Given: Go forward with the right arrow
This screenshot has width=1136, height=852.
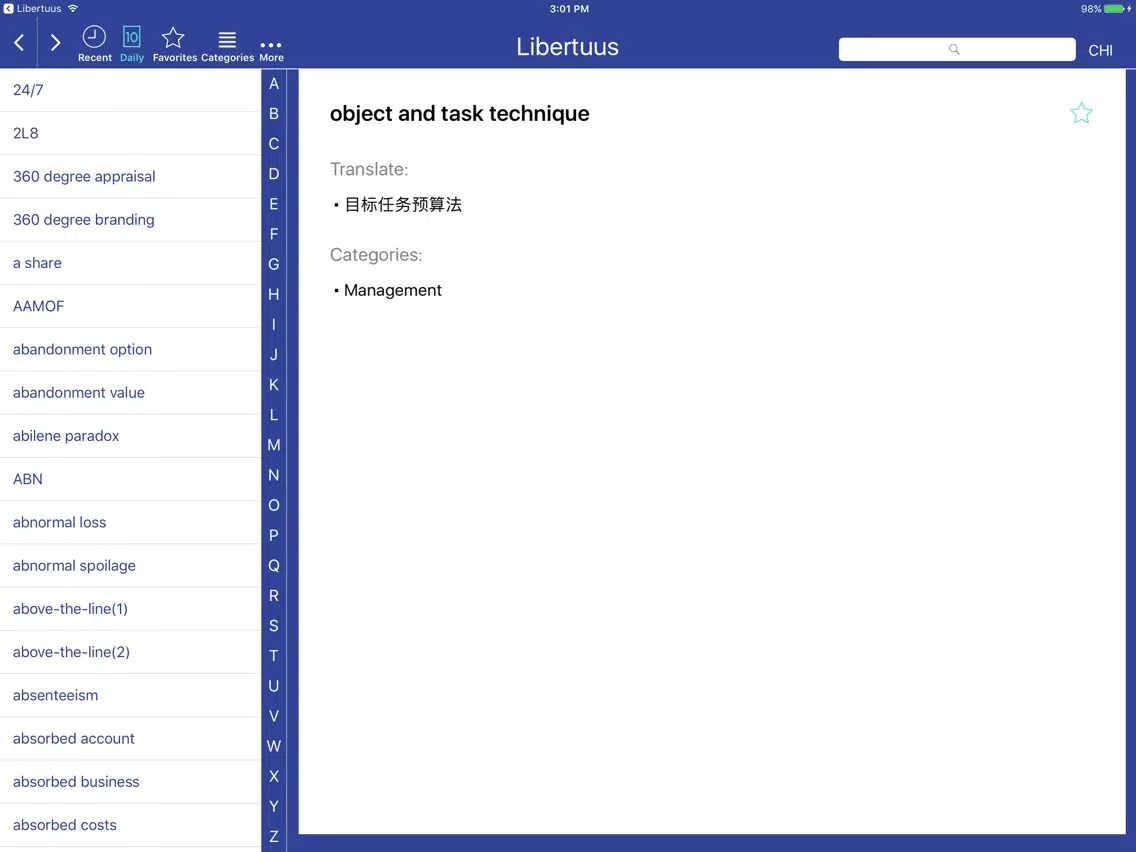Looking at the screenshot, I should click(x=55, y=43).
